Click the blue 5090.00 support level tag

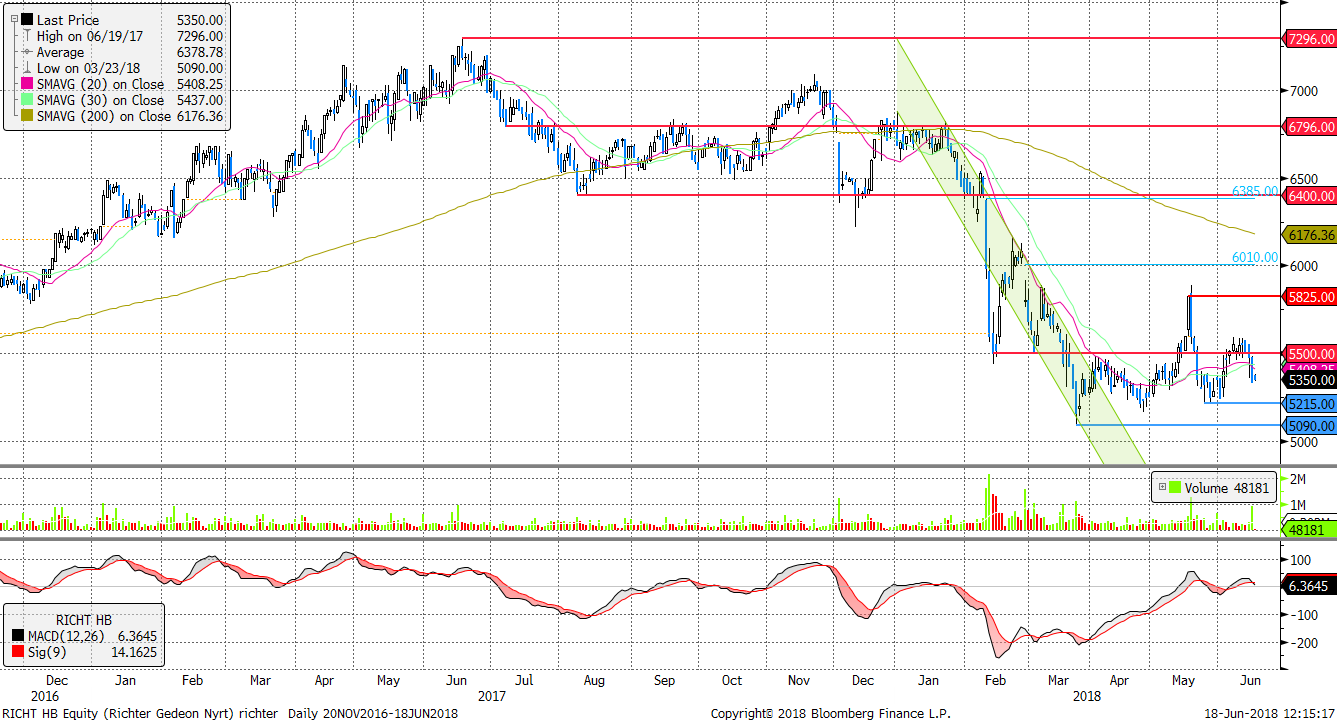[x=1311, y=426]
